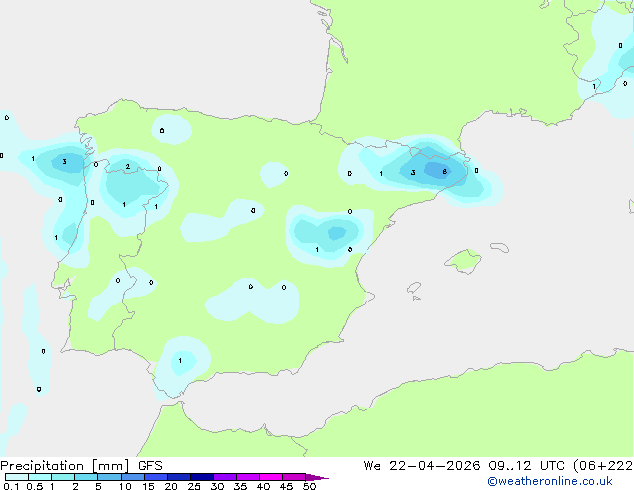Click the "50" legend scale number

coord(309,486)
